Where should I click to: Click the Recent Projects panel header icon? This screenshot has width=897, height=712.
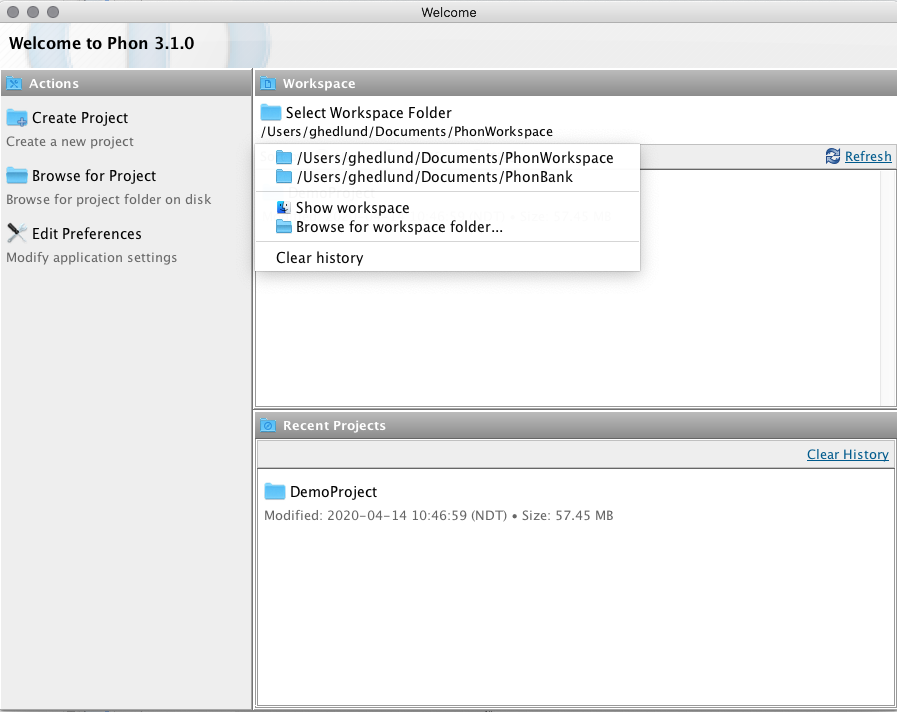click(x=267, y=426)
